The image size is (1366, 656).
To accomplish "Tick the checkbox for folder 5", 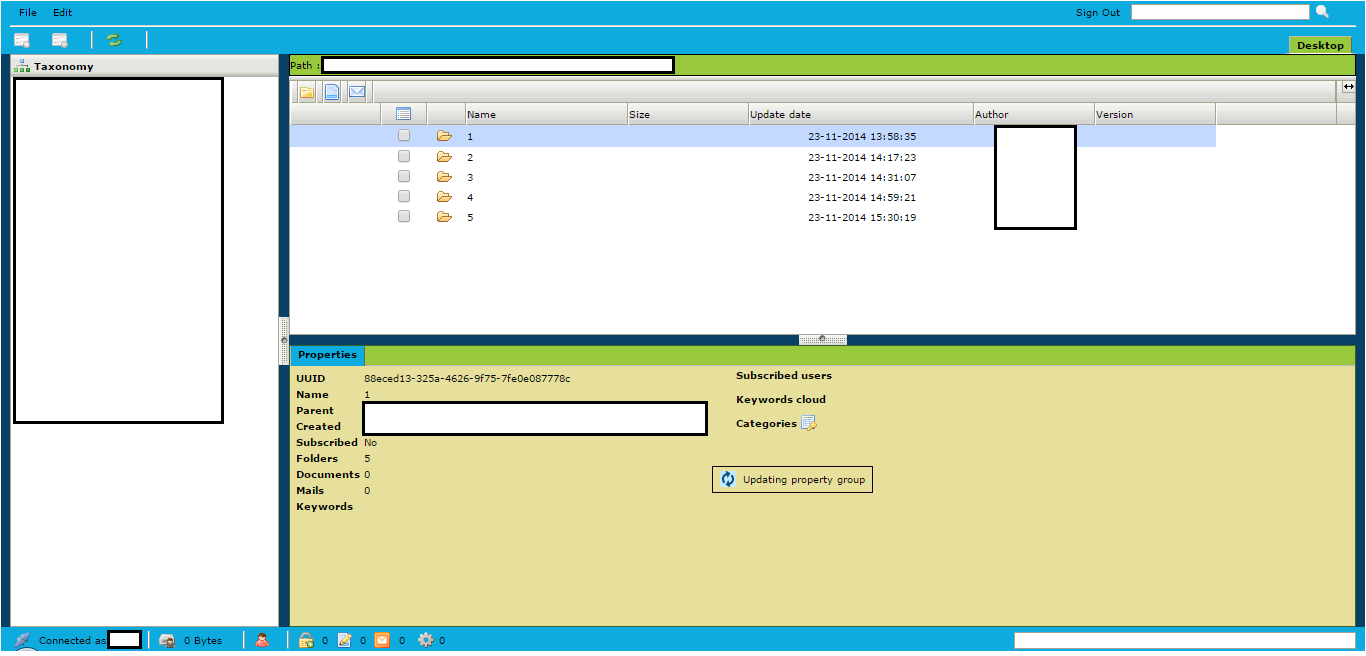I will 404,217.
